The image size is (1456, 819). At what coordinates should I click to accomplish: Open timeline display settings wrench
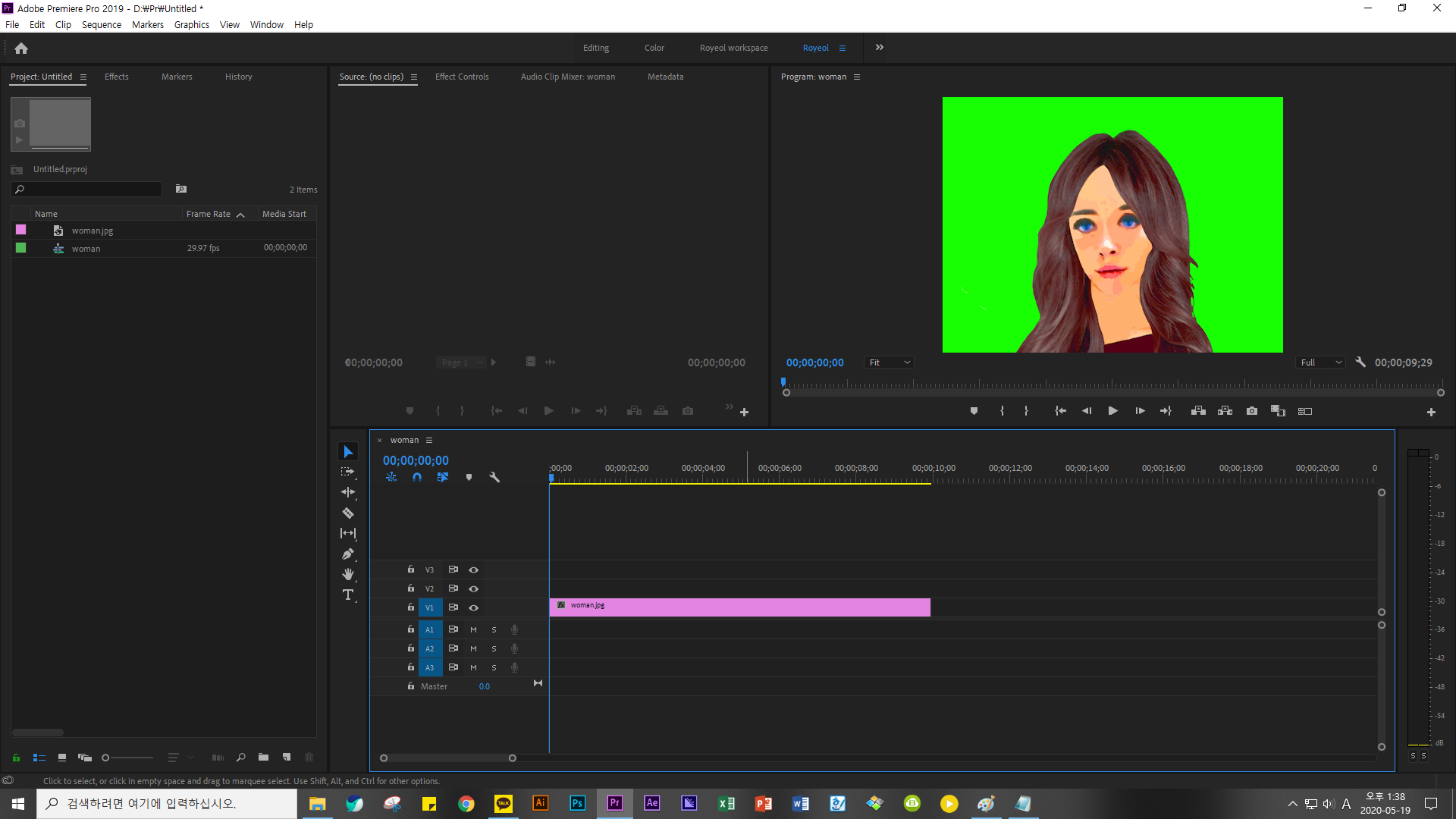coord(494,477)
